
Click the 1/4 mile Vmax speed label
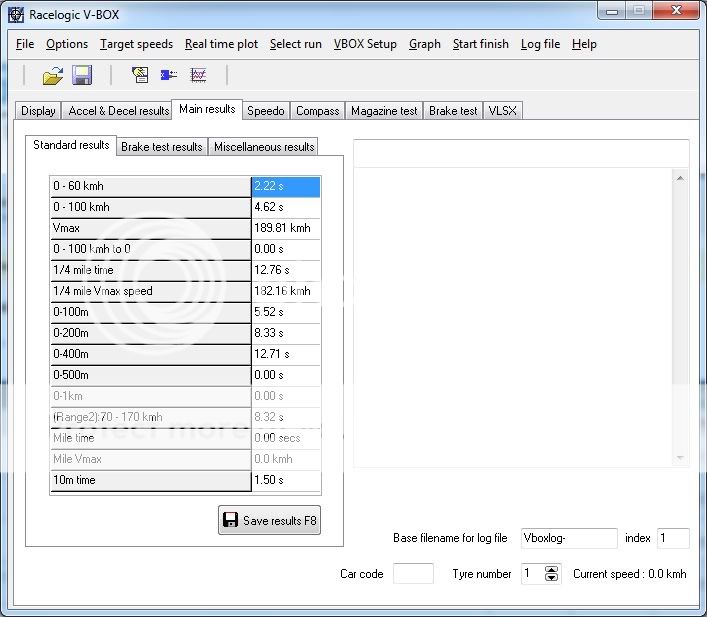coord(151,291)
